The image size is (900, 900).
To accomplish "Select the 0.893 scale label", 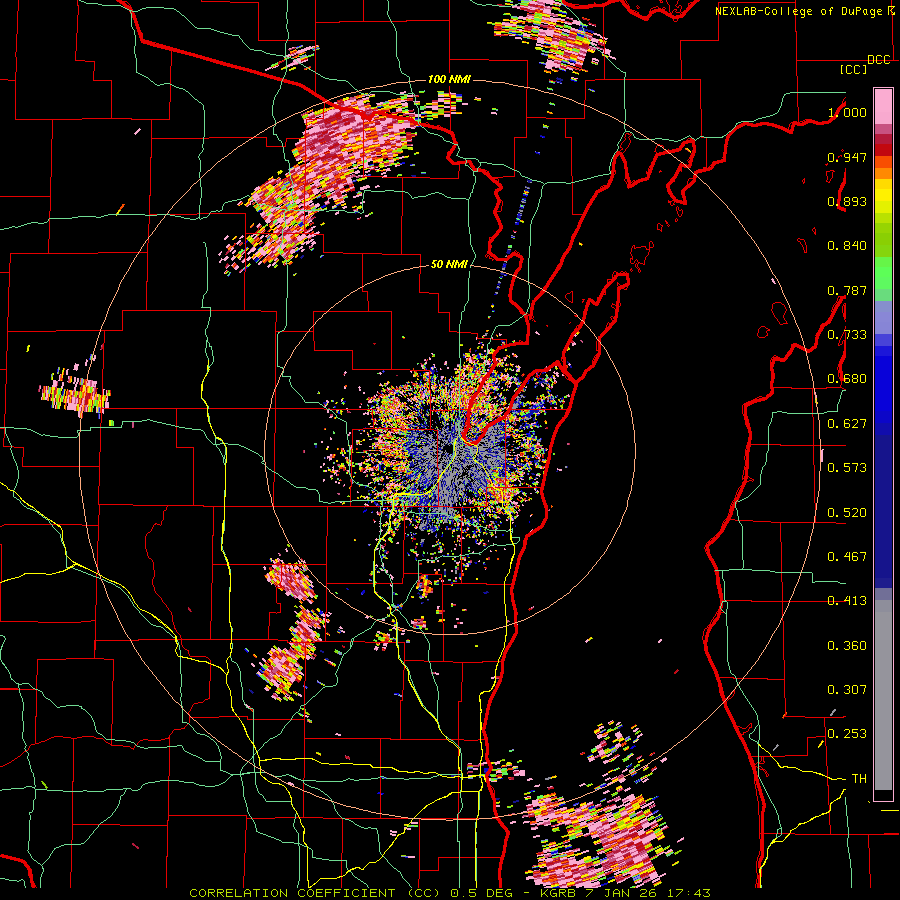I will click(x=847, y=201).
